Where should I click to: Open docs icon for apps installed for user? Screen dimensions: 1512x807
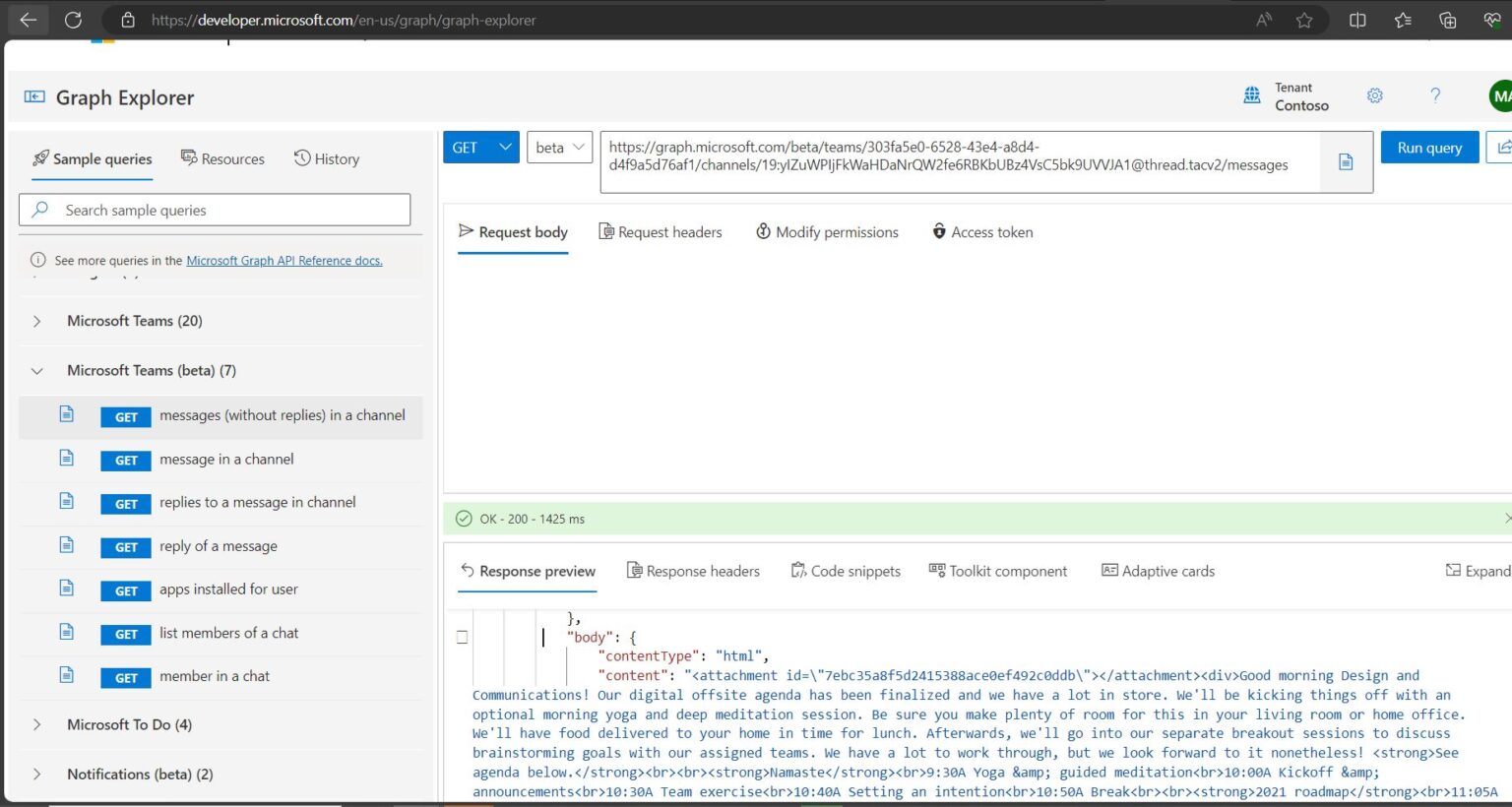tap(66, 588)
